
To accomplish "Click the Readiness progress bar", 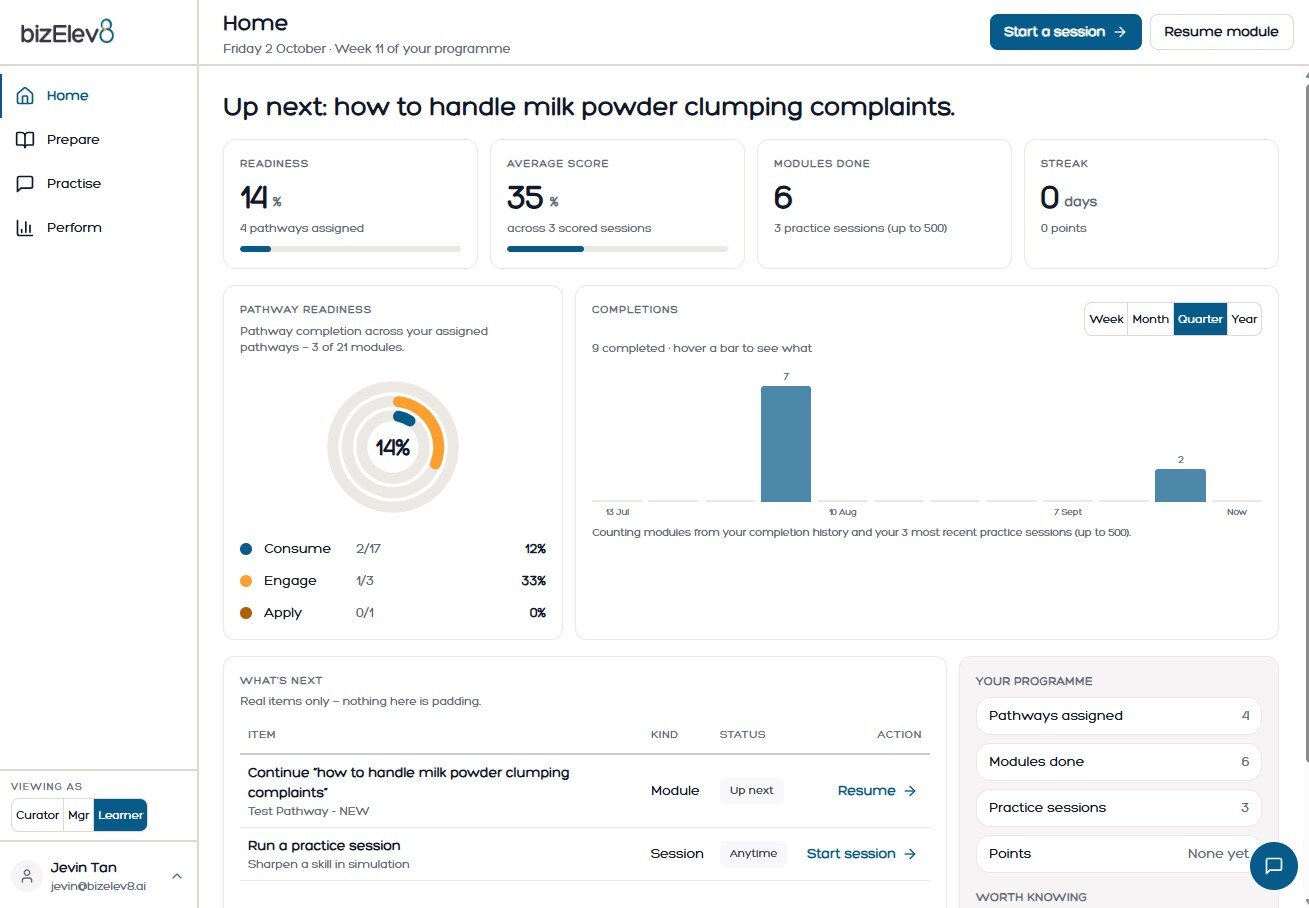I will (350, 249).
